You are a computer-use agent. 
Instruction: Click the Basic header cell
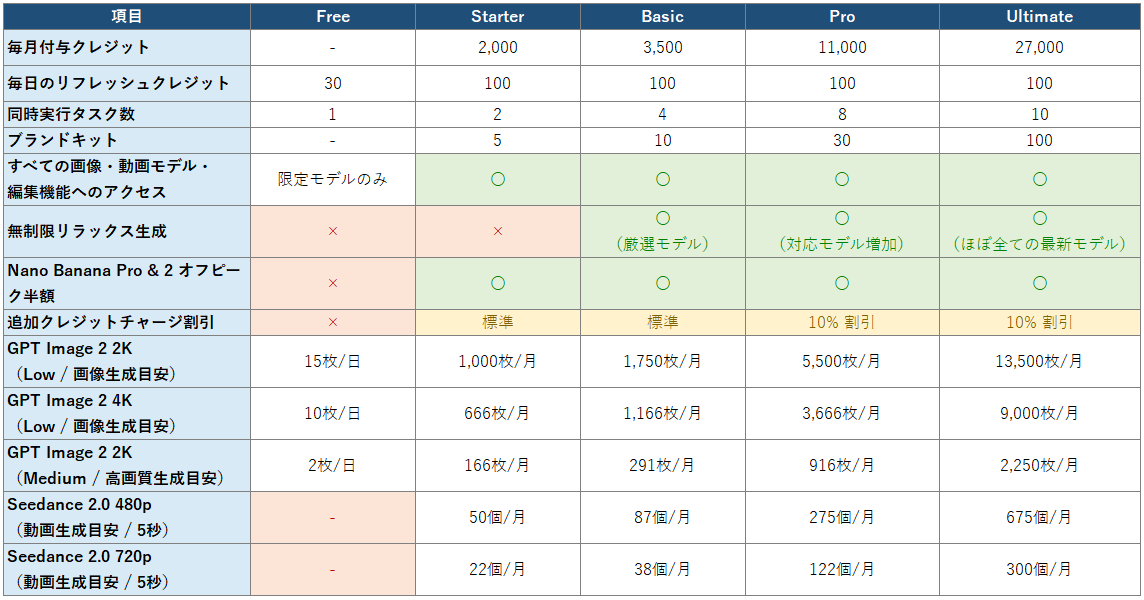click(x=662, y=16)
